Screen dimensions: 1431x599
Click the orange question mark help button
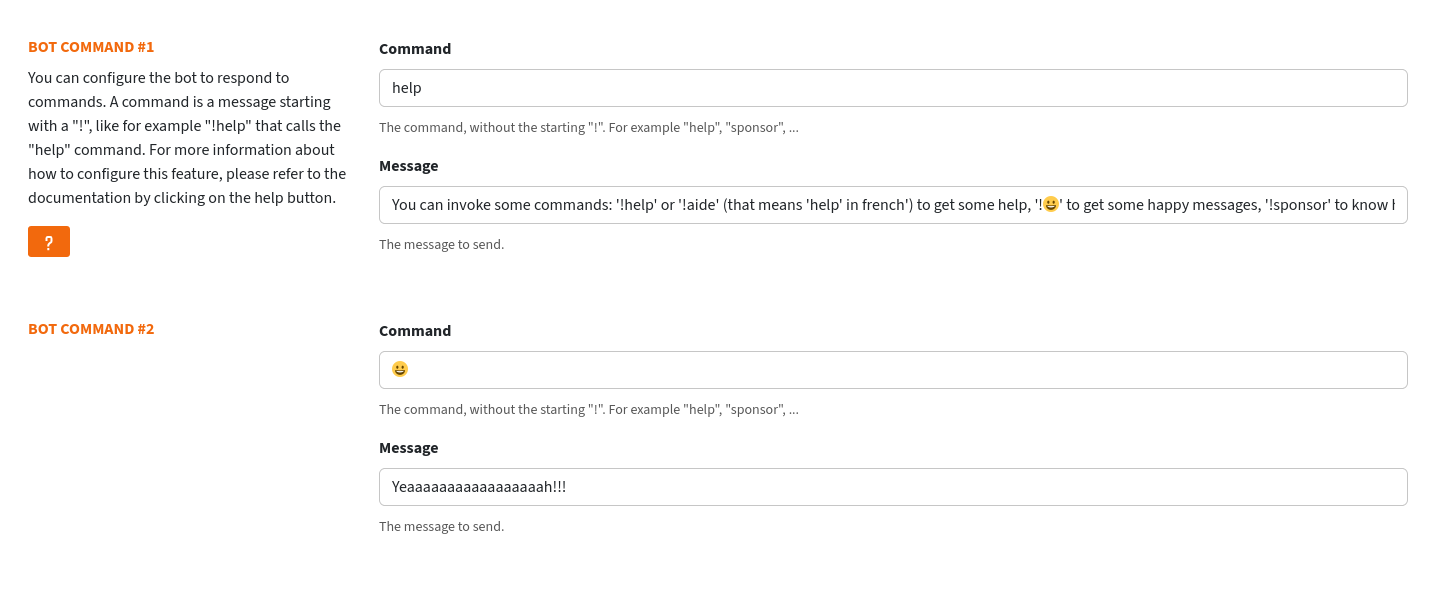pos(49,242)
